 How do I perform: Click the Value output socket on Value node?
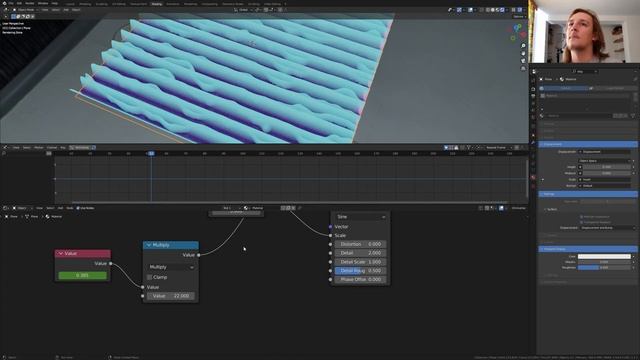pos(111,264)
